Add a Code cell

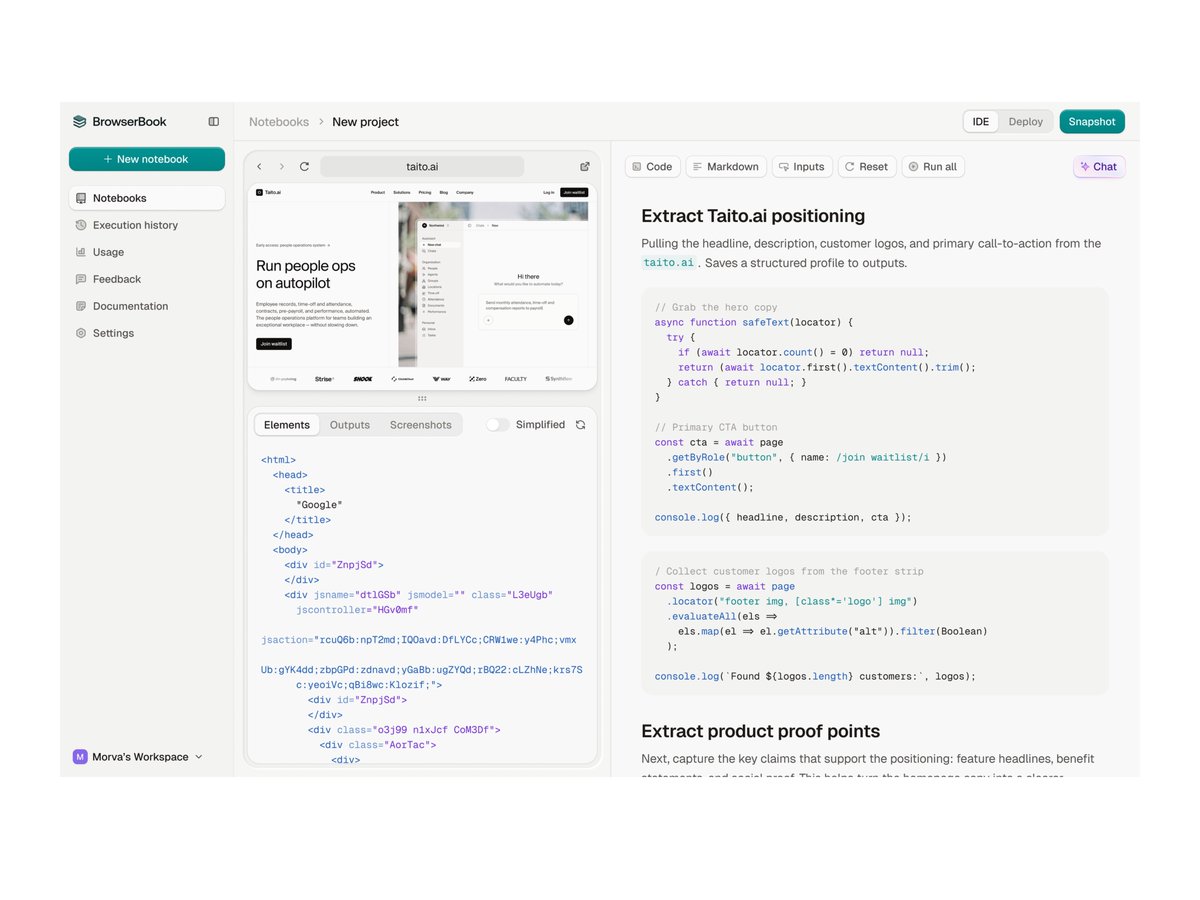(652, 167)
